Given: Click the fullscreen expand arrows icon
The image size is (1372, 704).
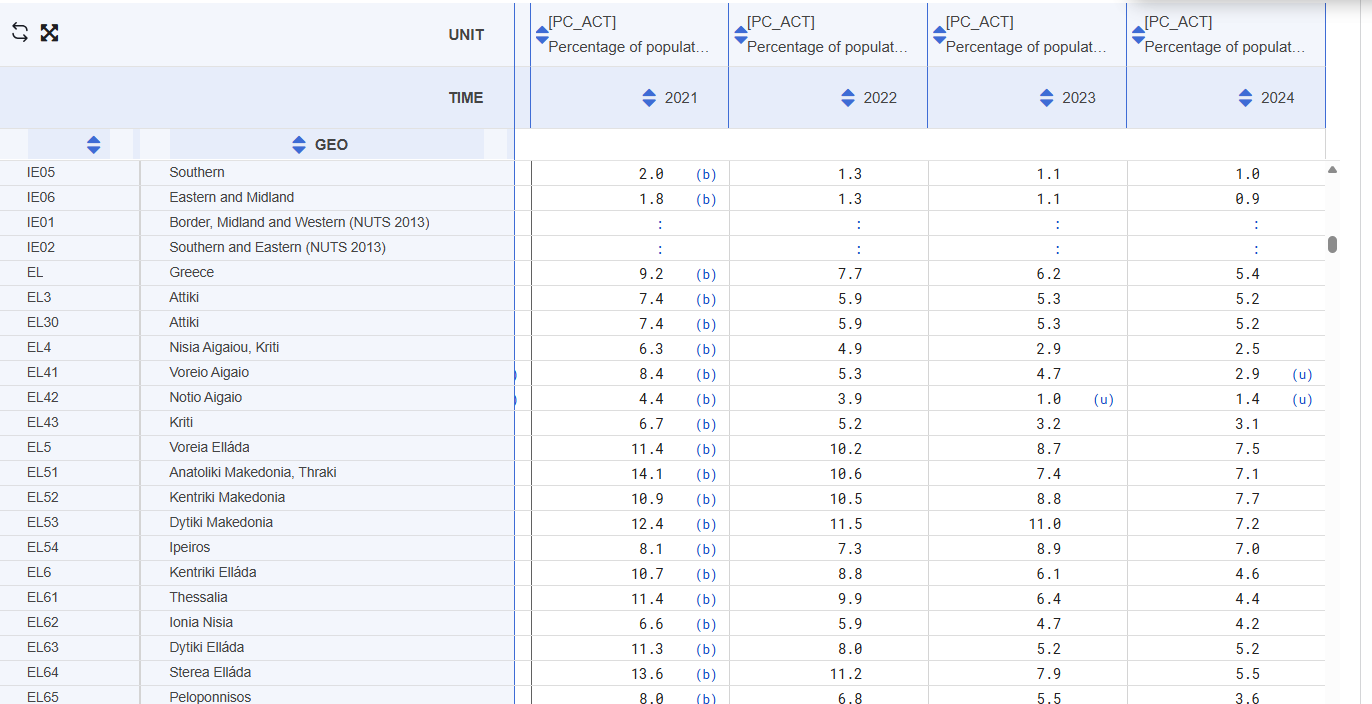Looking at the screenshot, I should click(x=49, y=33).
